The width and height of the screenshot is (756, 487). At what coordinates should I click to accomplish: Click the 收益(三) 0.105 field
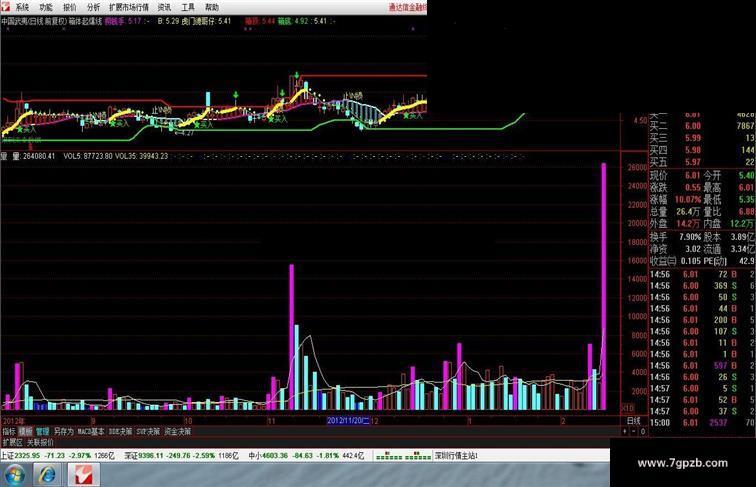point(675,261)
